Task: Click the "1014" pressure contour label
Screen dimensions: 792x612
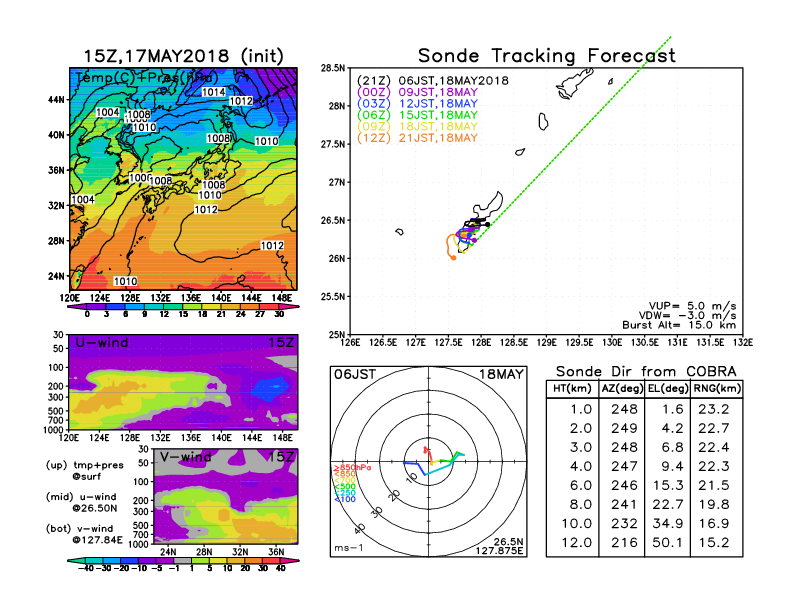Action: pos(214,92)
